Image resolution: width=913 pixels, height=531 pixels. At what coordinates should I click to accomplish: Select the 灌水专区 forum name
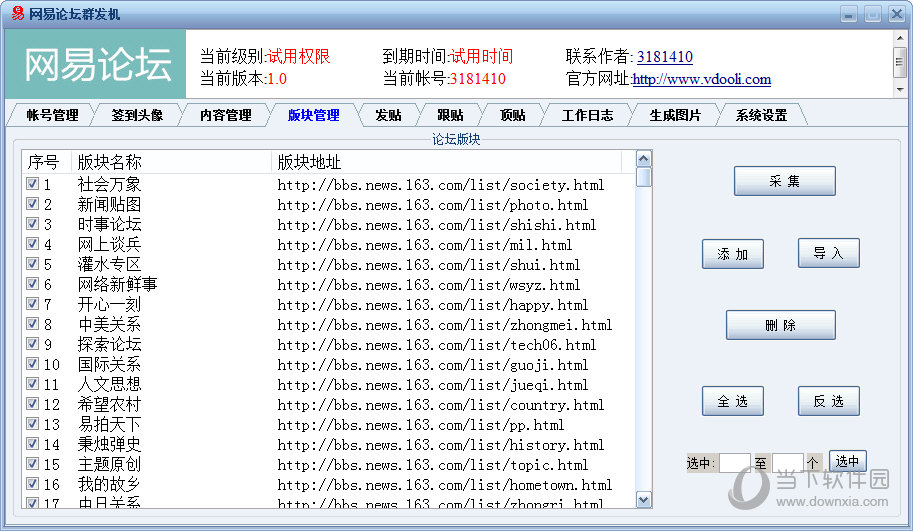[109, 264]
